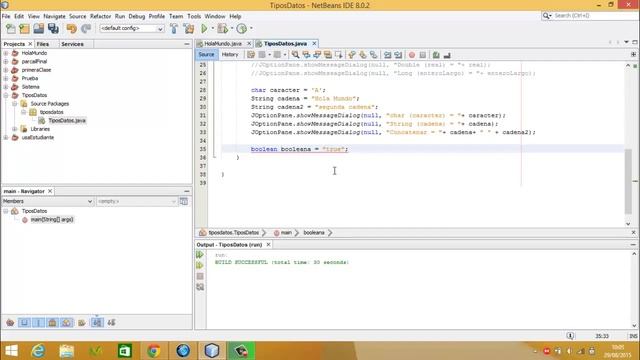This screenshot has height=360, width=640.
Task: Click the New File toolbar icon
Action: [11, 29]
